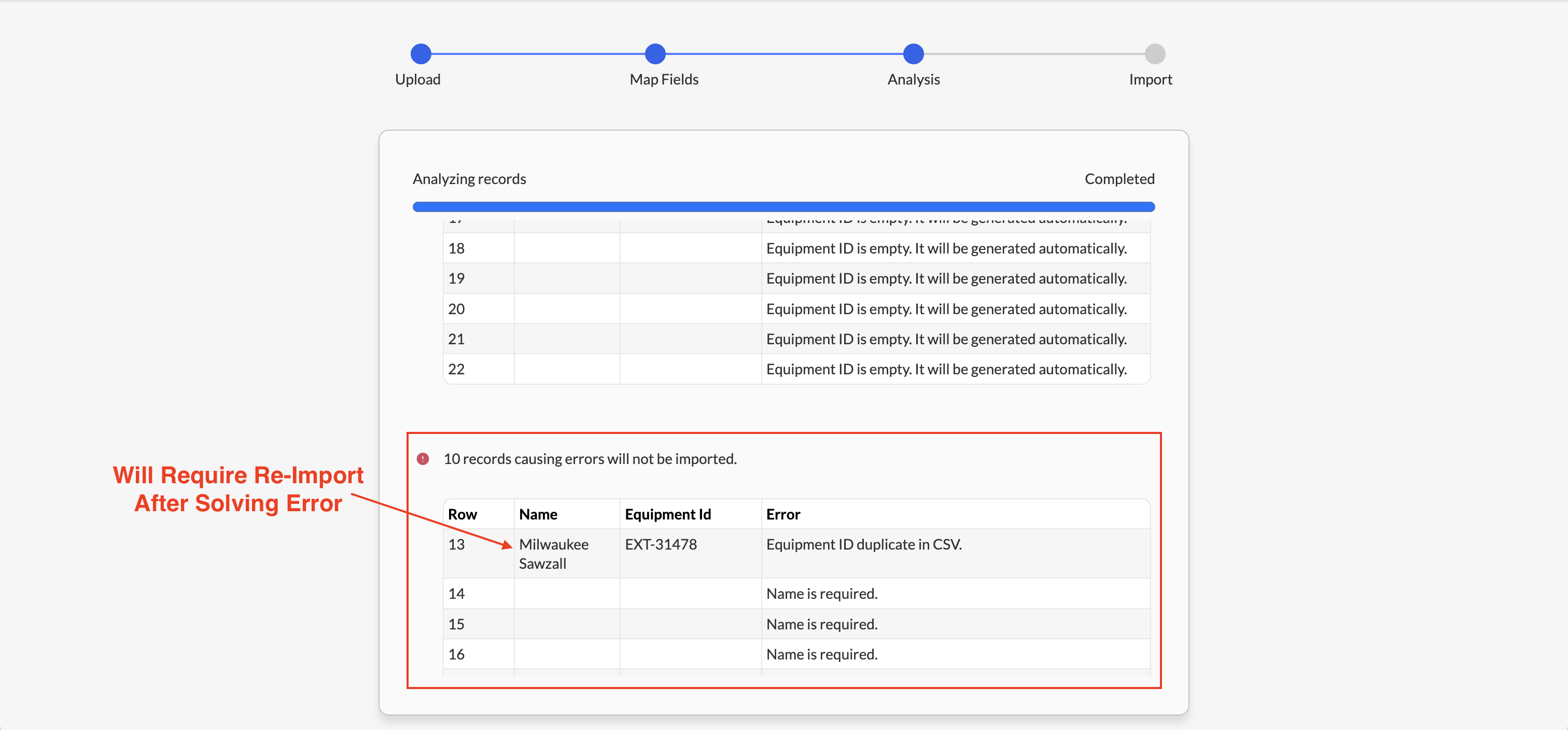Click the Row column header
Screen dimensions: 1568x730
[462, 514]
